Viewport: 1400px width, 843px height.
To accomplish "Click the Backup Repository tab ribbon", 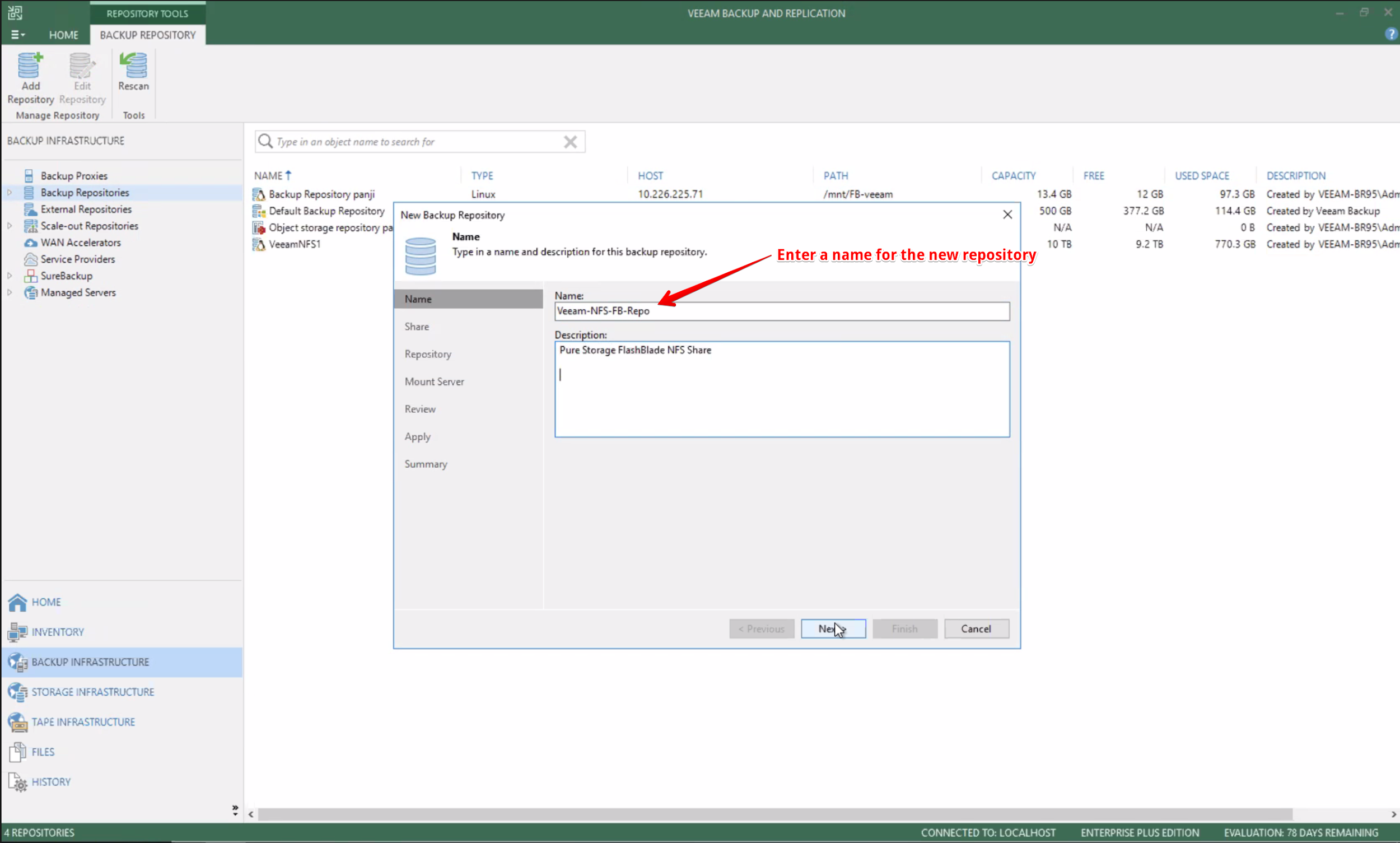I will [x=147, y=35].
